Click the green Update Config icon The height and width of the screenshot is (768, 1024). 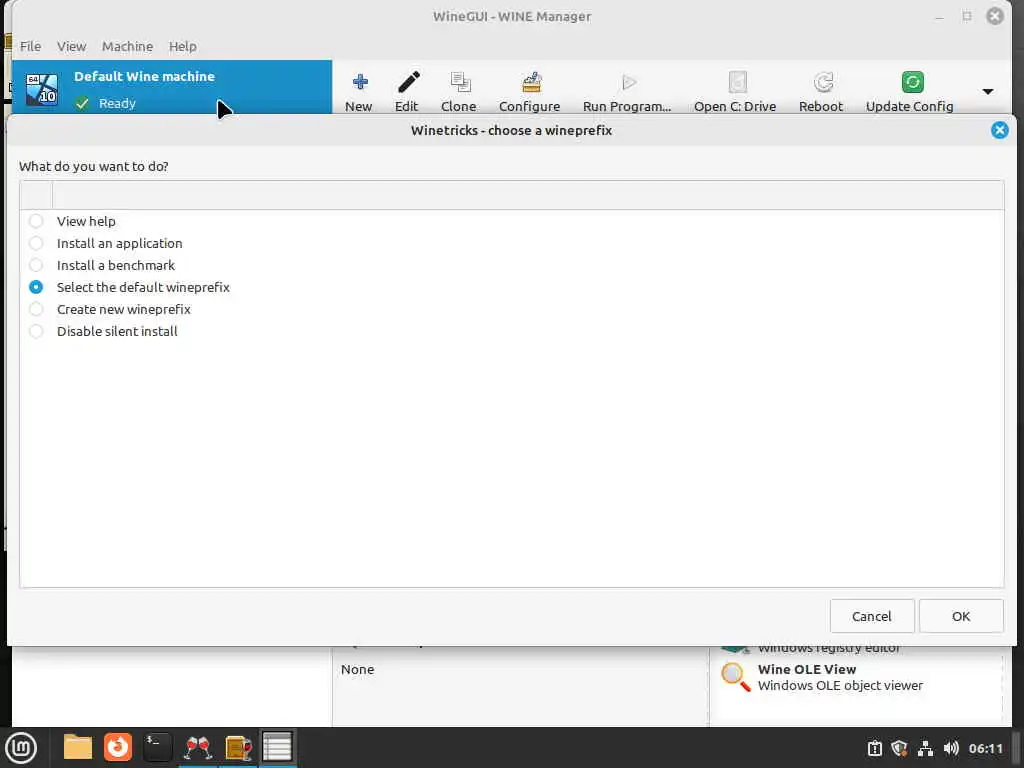point(912,82)
